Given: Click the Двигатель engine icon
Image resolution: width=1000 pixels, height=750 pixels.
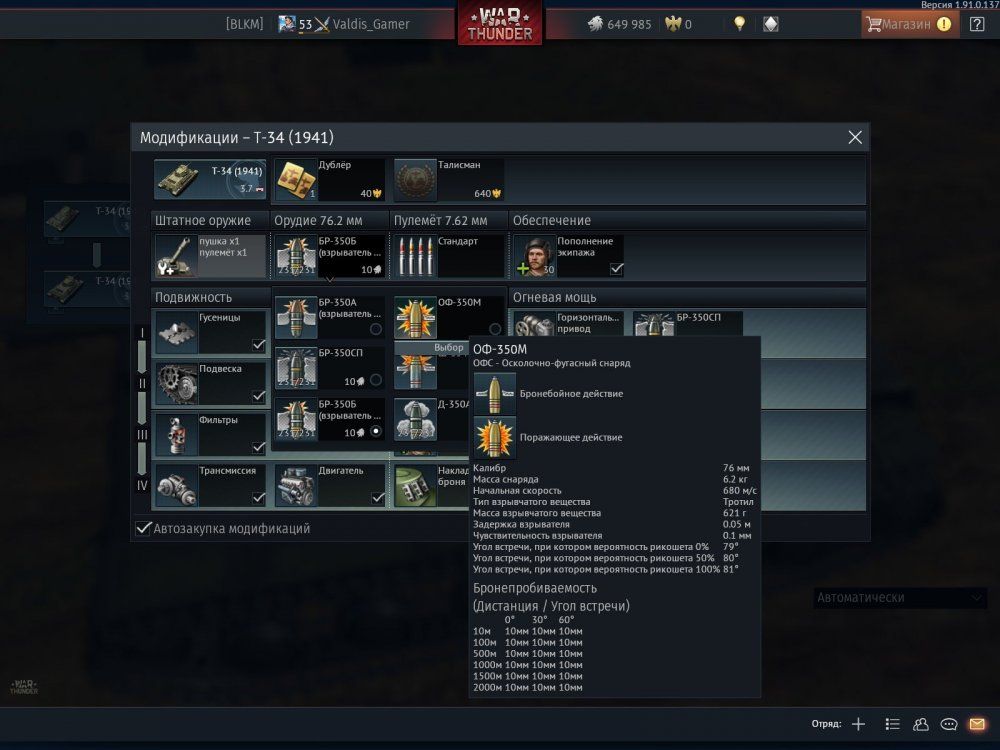Looking at the screenshot, I should pyautogui.click(x=296, y=485).
